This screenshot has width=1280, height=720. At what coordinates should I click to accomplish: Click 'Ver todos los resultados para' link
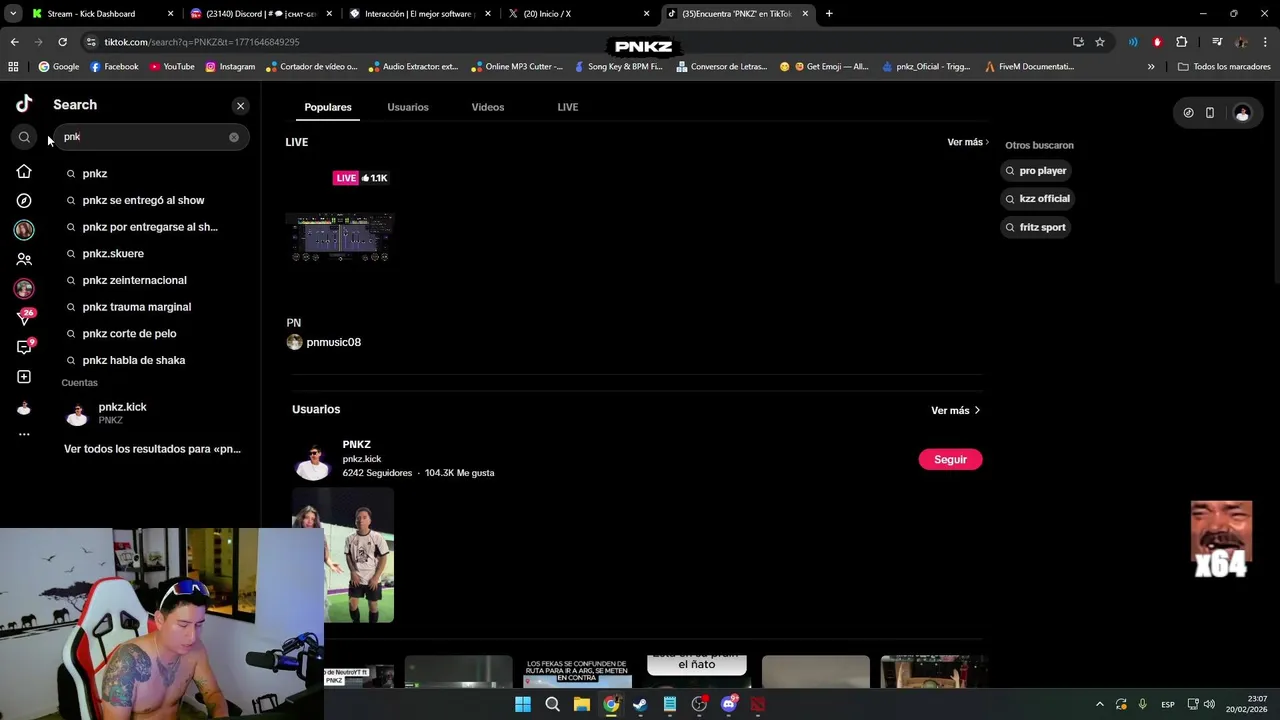click(152, 449)
